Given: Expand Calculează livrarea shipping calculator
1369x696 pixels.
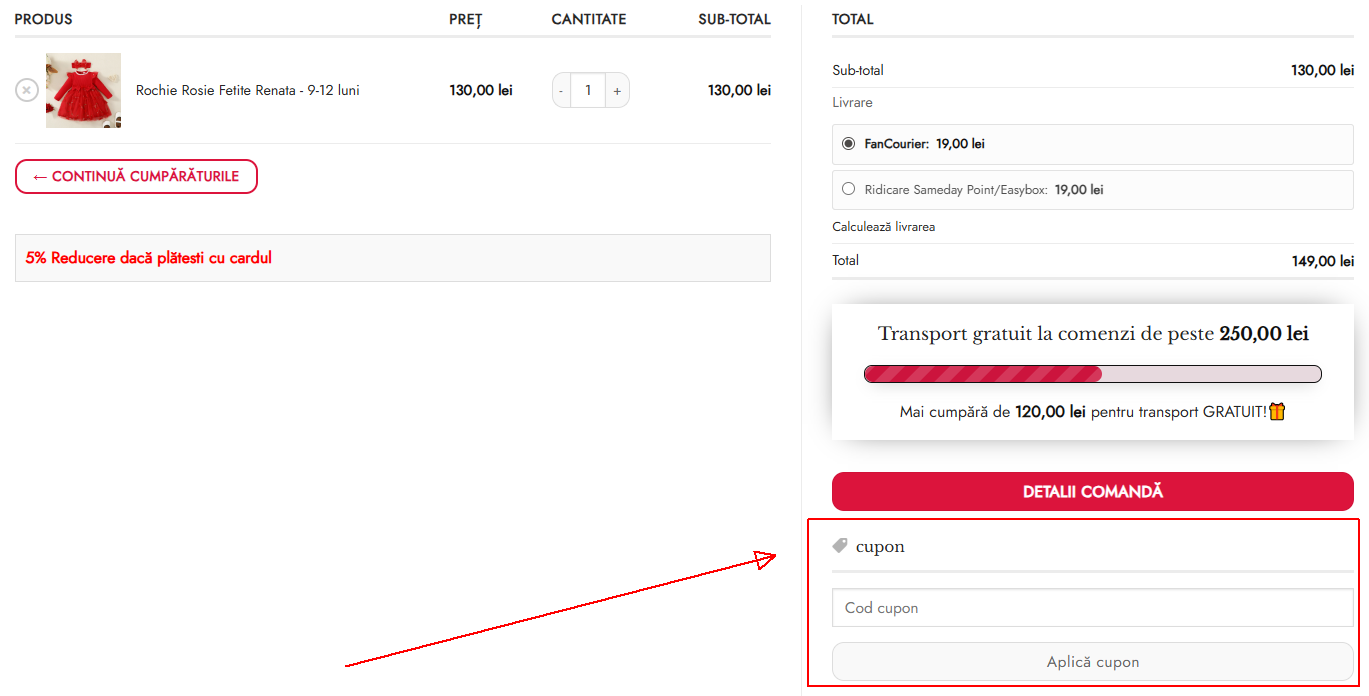Looking at the screenshot, I should click(x=884, y=227).
